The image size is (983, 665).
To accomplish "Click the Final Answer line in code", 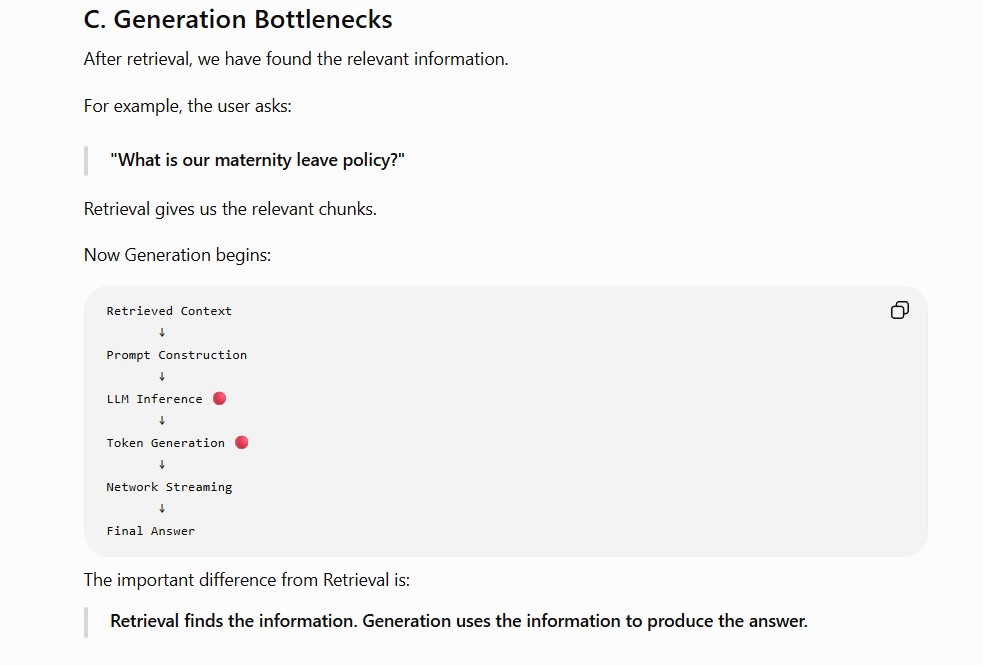I will [x=150, y=531].
